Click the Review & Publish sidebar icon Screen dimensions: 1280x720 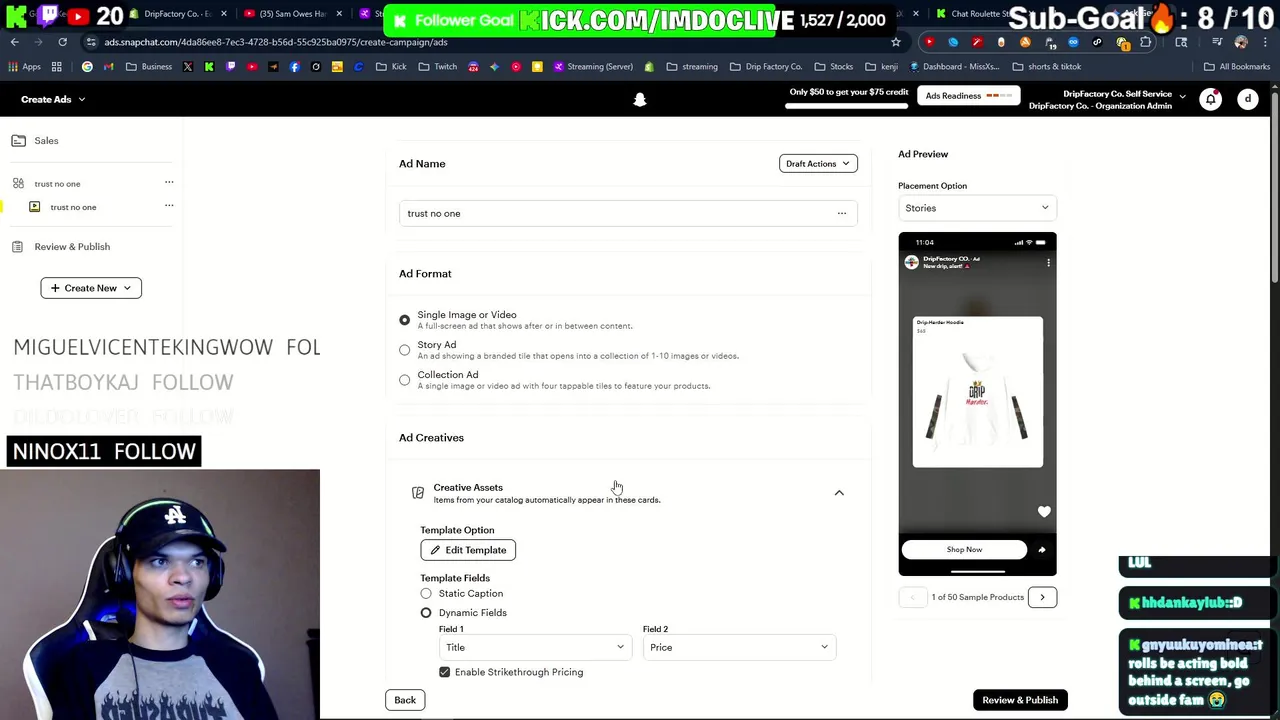tap(17, 247)
